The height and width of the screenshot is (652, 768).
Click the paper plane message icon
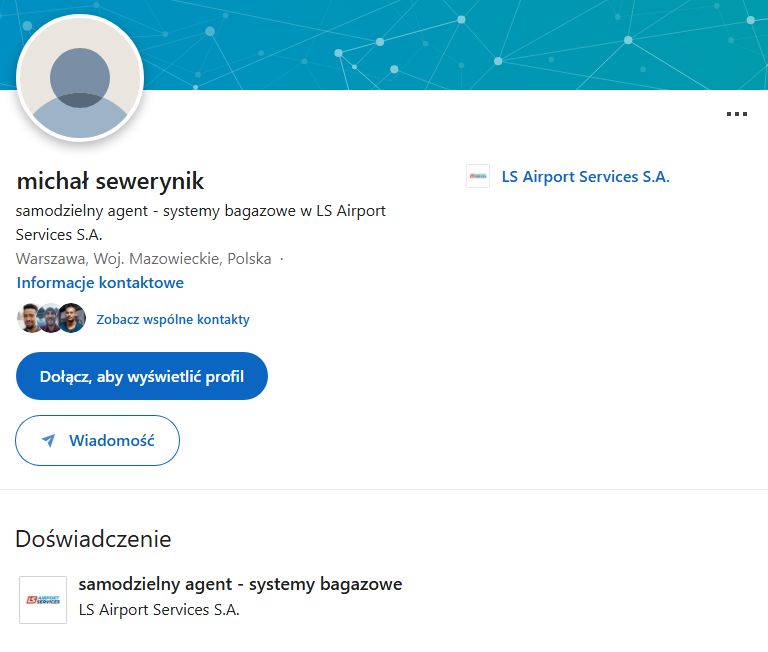click(47, 441)
